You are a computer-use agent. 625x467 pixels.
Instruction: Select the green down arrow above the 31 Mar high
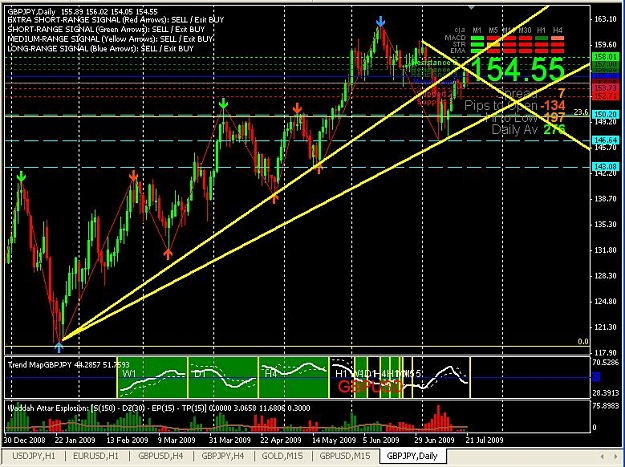tap(223, 104)
